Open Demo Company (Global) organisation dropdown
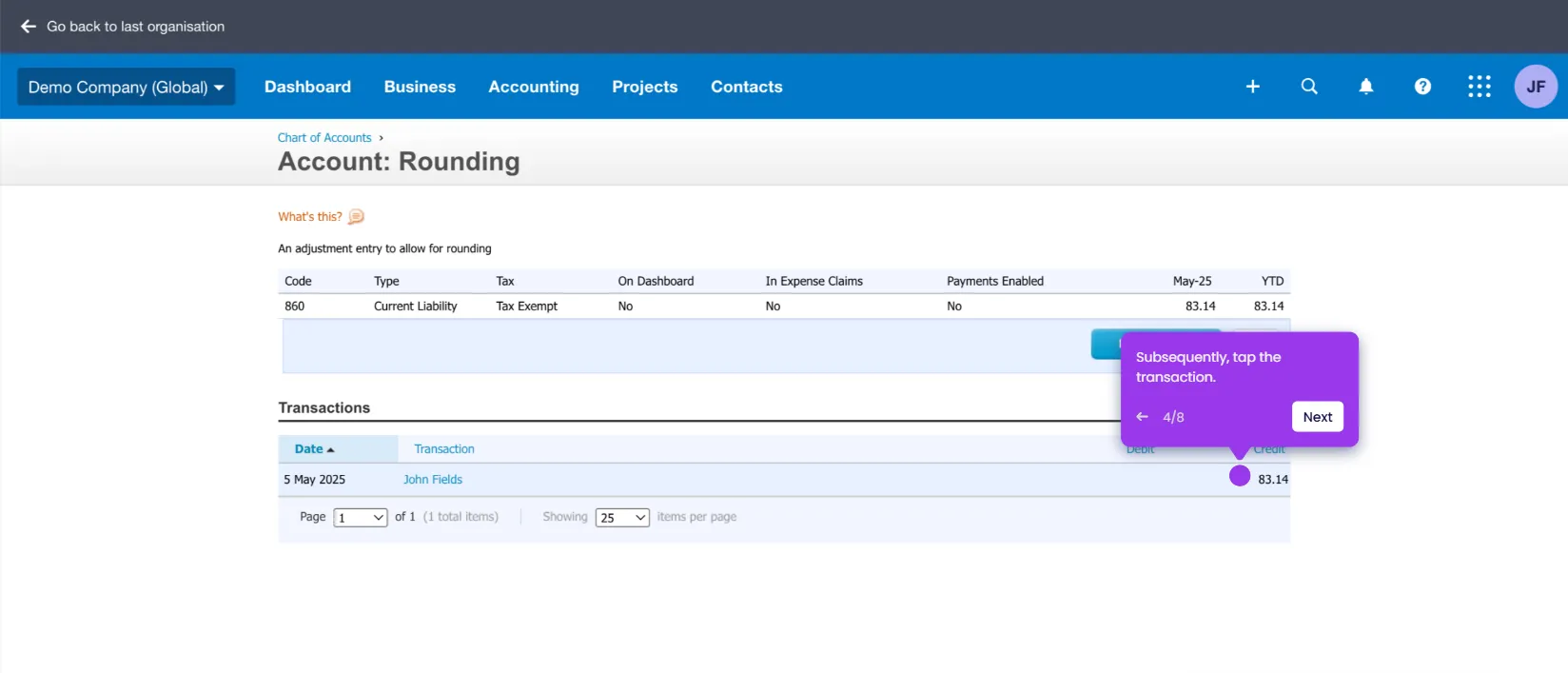This screenshot has width=1568, height=673. point(126,87)
